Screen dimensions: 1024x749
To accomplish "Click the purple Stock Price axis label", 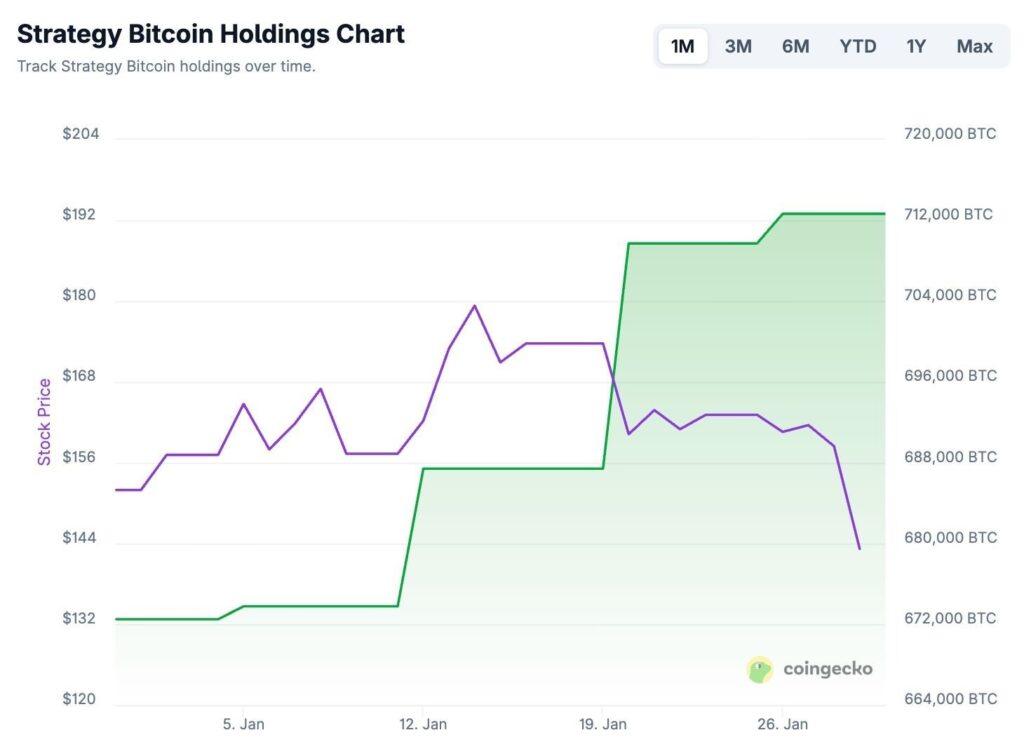I will pyautogui.click(x=44, y=422).
